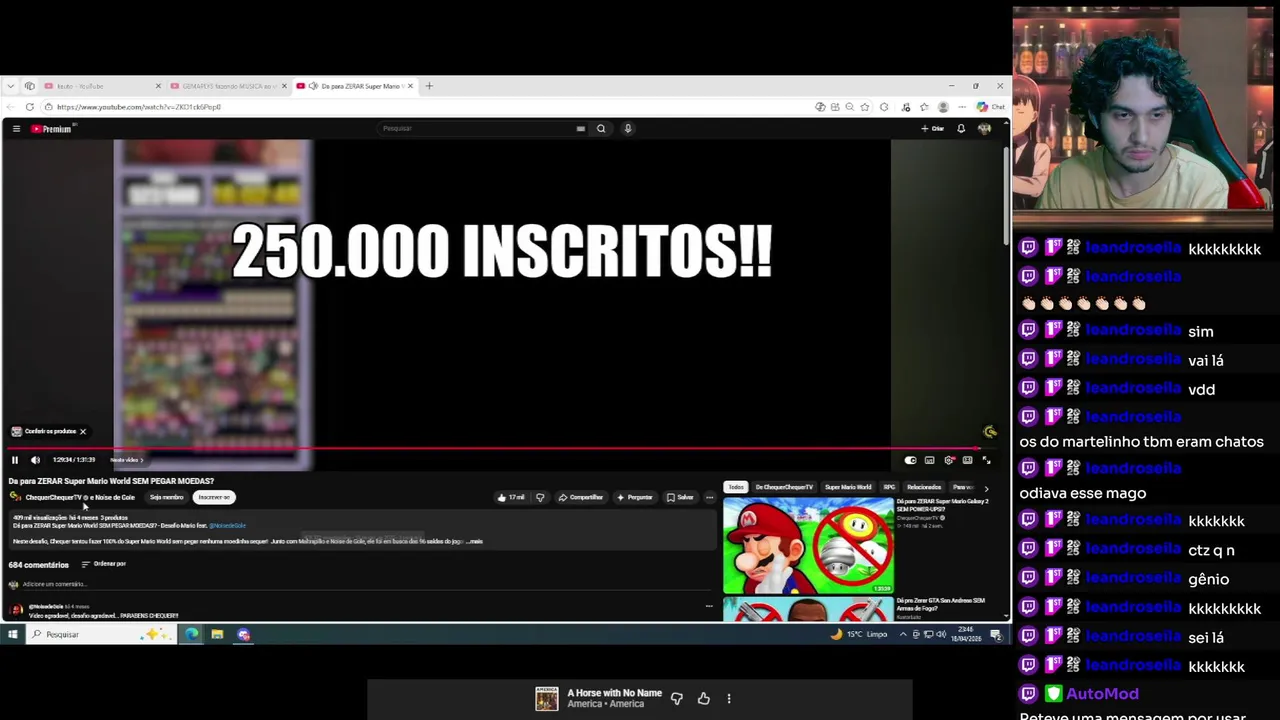Open the @NoisedeGole mention link
This screenshot has height=720, width=1280.
coord(228,525)
